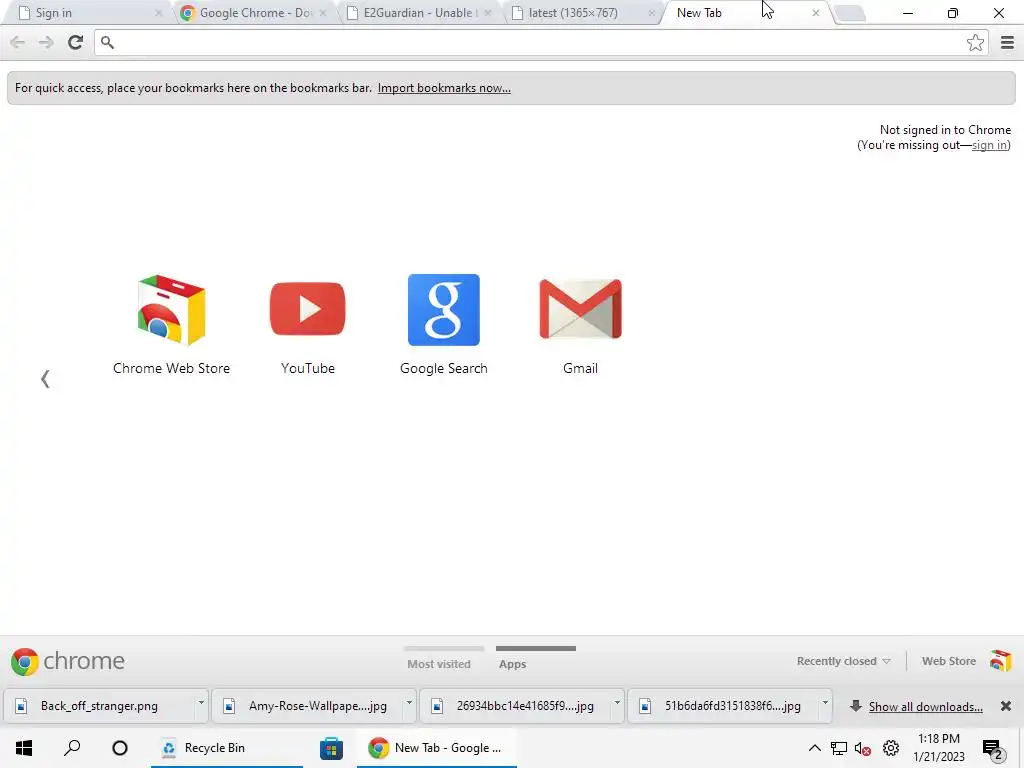This screenshot has height=768, width=1024.
Task: Open the Windows Start menu
Action: 24,748
